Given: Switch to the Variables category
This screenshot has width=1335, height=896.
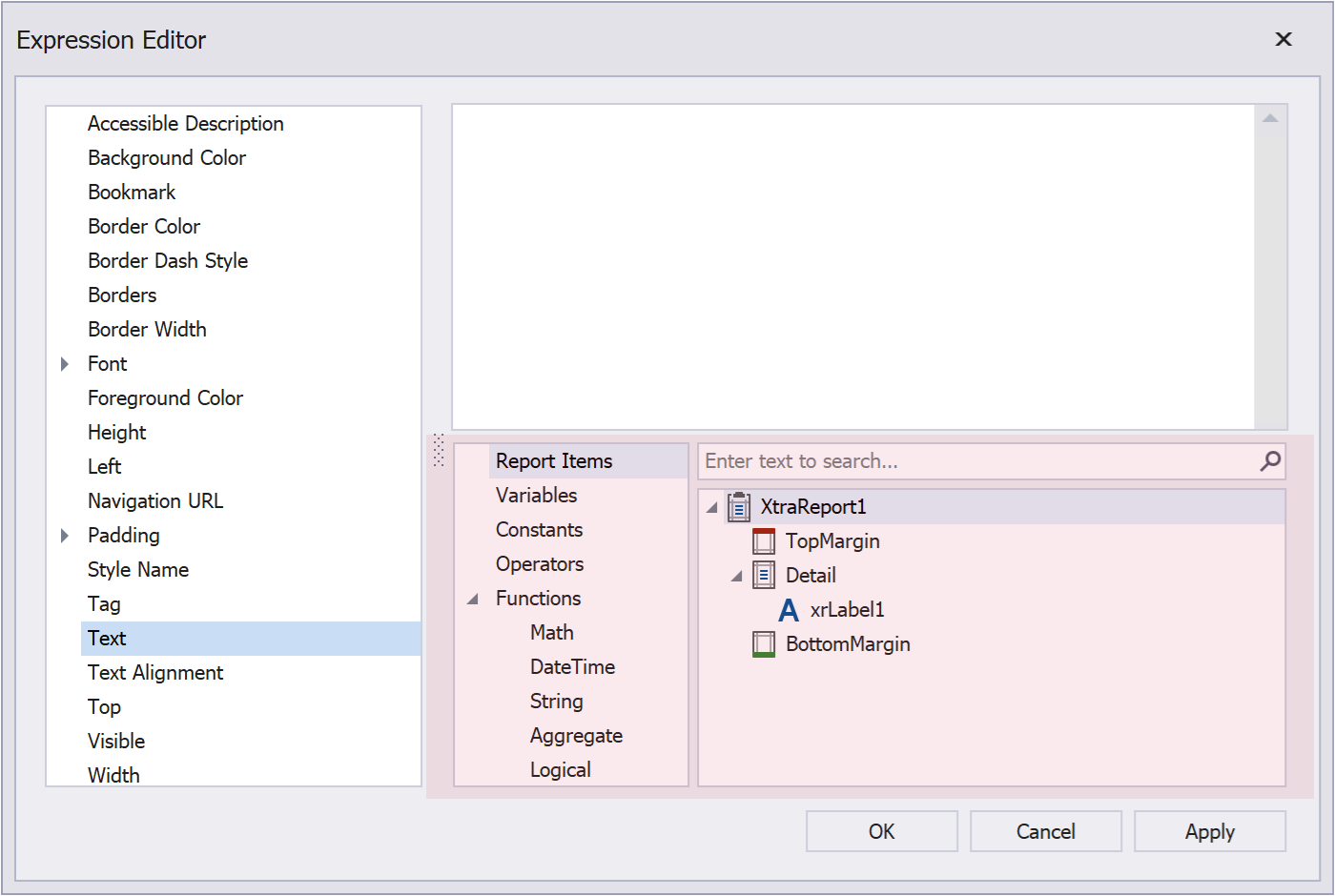Looking at the screenshot, I should pyautogui.click(x=536, y=495).
